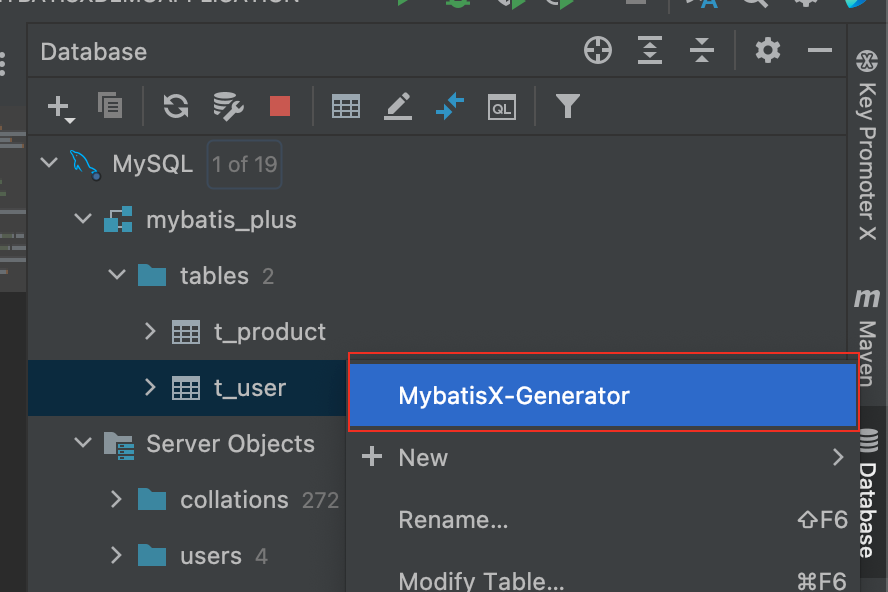Click the duplicate data source icon

[110, 105]
